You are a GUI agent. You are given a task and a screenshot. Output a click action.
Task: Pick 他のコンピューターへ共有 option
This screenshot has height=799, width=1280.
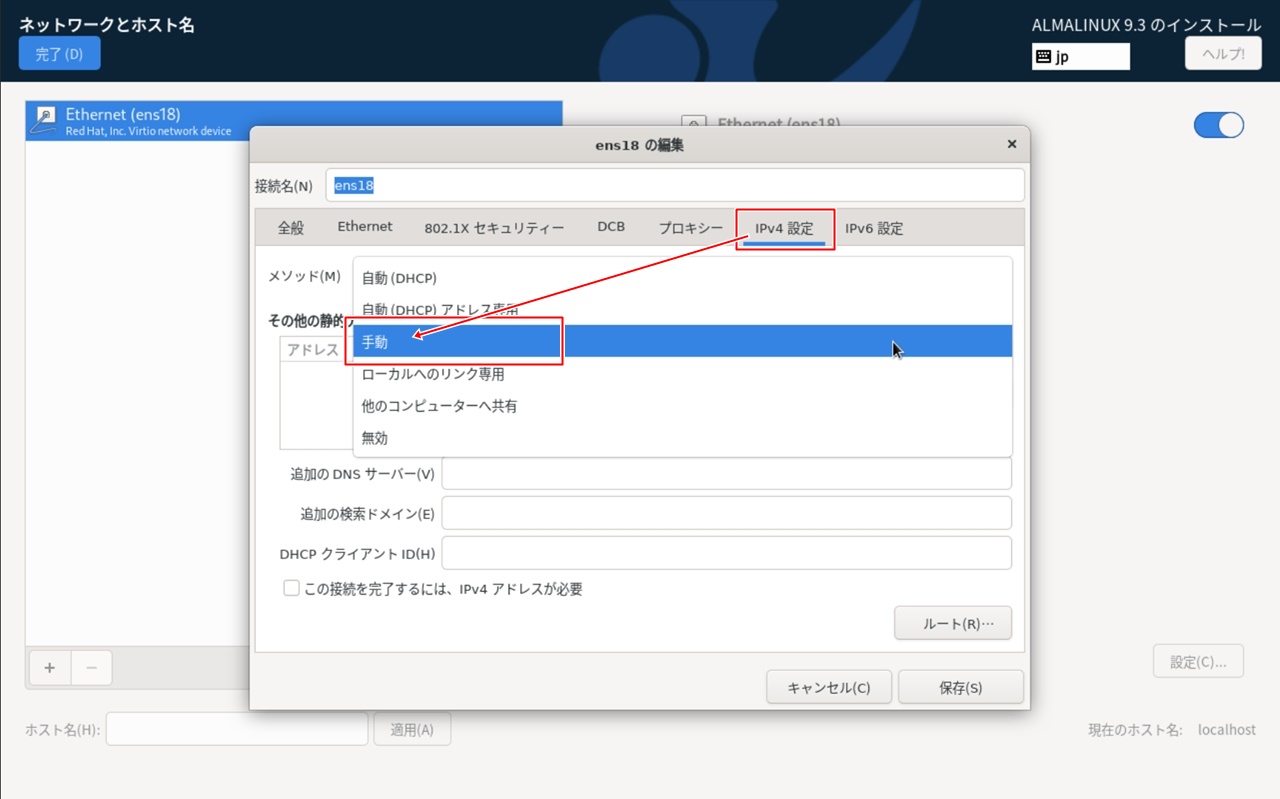[439, 406]
